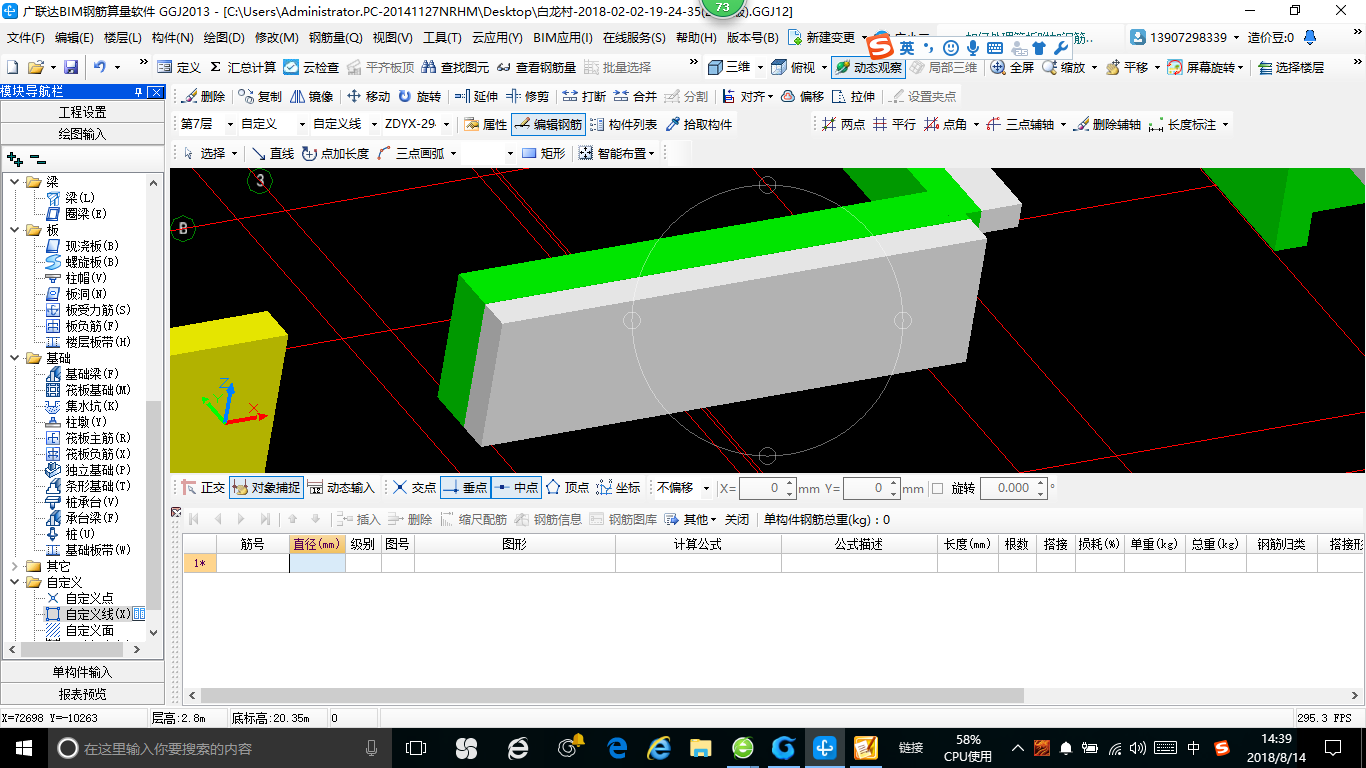This screenshot has width=1366, height=768.
Task: Open the 文件(F) menu
Action: [26, 38]
